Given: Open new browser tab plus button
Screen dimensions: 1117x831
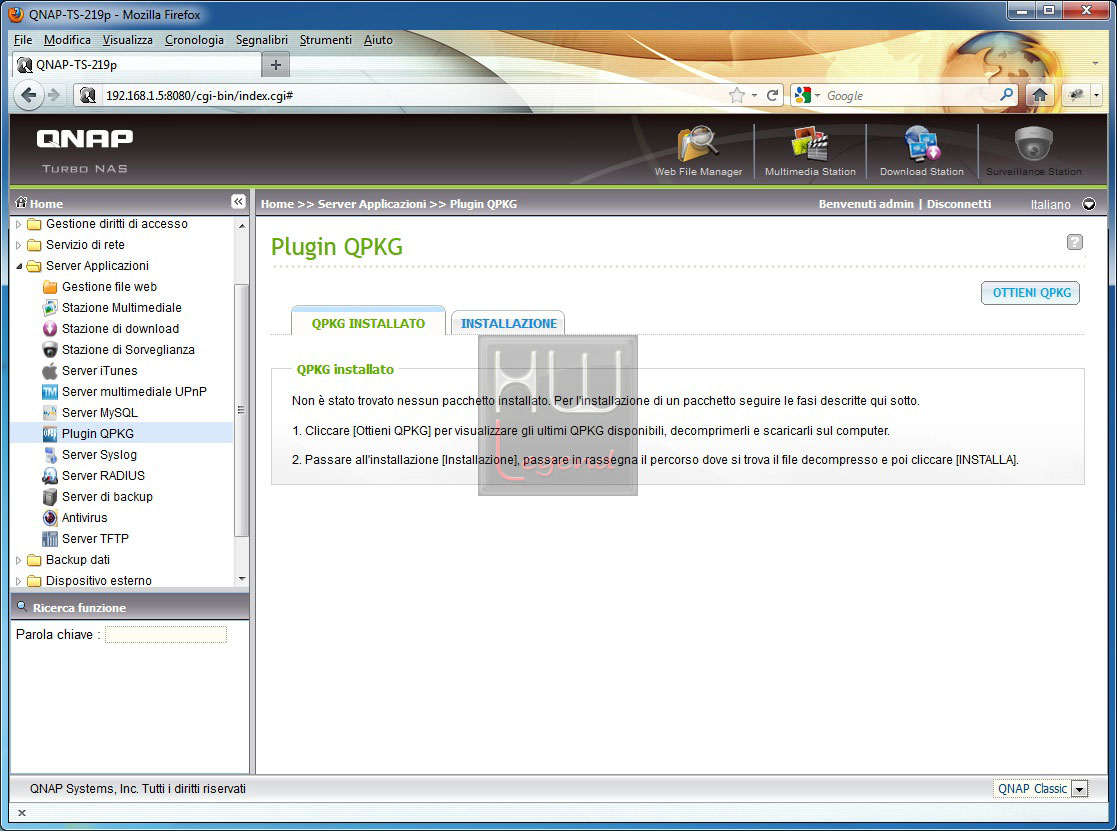Looking at the screenshot, I should pos(276,65).
